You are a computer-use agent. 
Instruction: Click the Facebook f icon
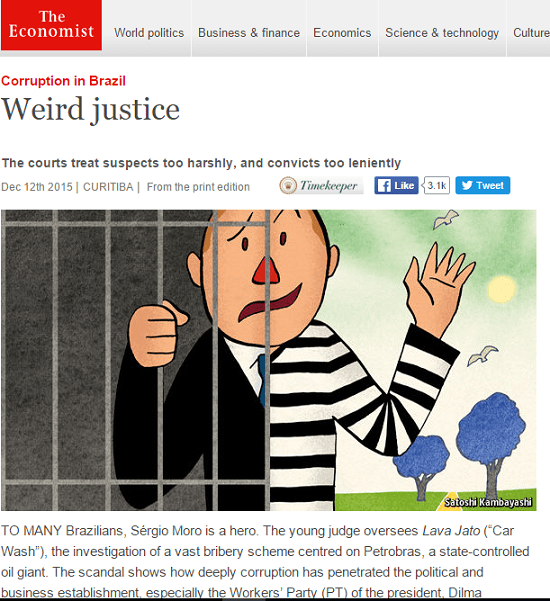click(x=383, y=186)
